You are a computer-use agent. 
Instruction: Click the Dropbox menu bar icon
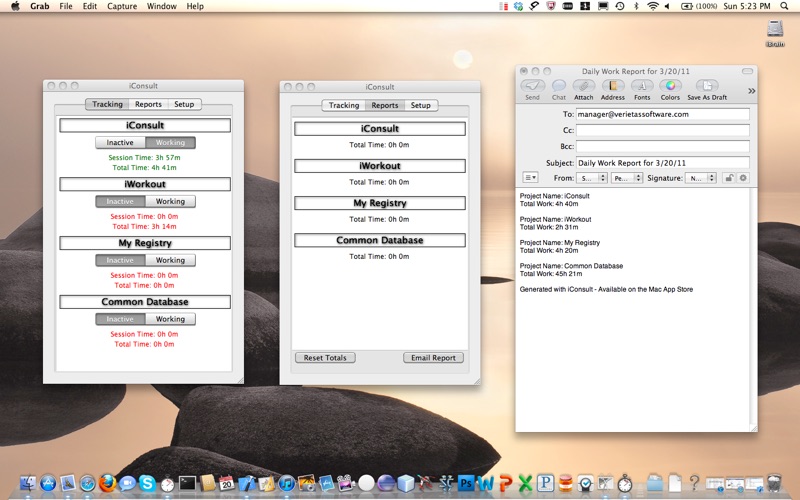[x=518, y=6]
